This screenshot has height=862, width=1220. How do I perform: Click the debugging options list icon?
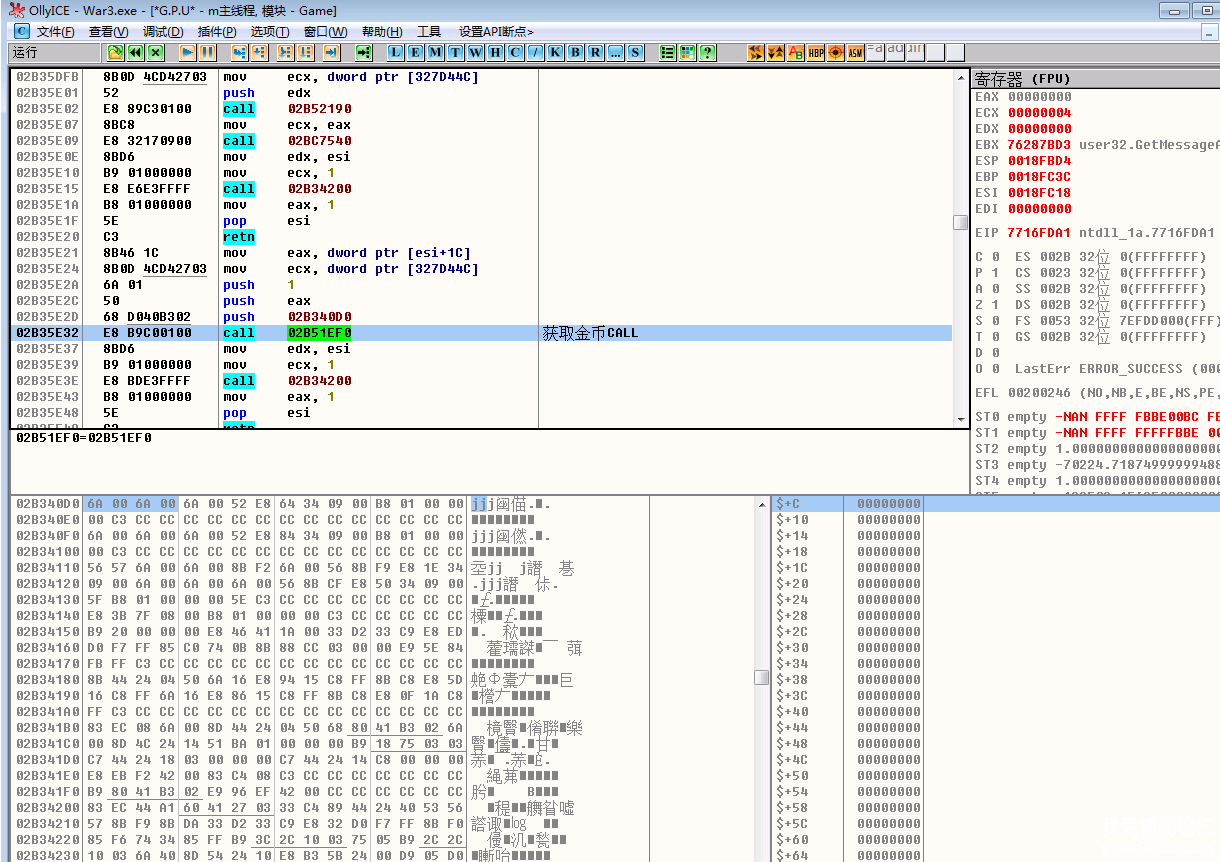[x=668, y=52]
